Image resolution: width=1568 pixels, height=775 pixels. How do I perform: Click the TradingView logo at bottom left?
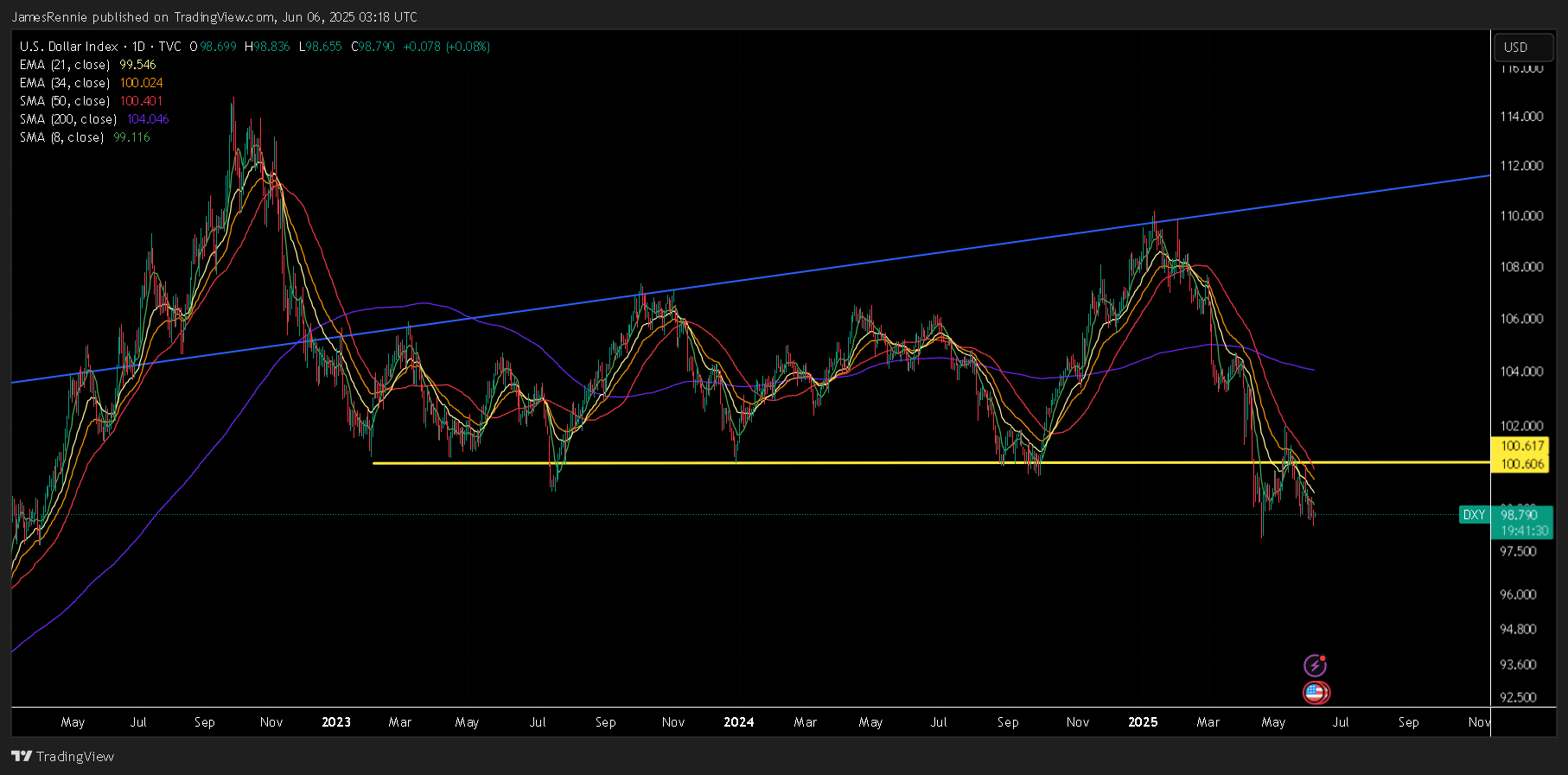(x=62, y=756)
